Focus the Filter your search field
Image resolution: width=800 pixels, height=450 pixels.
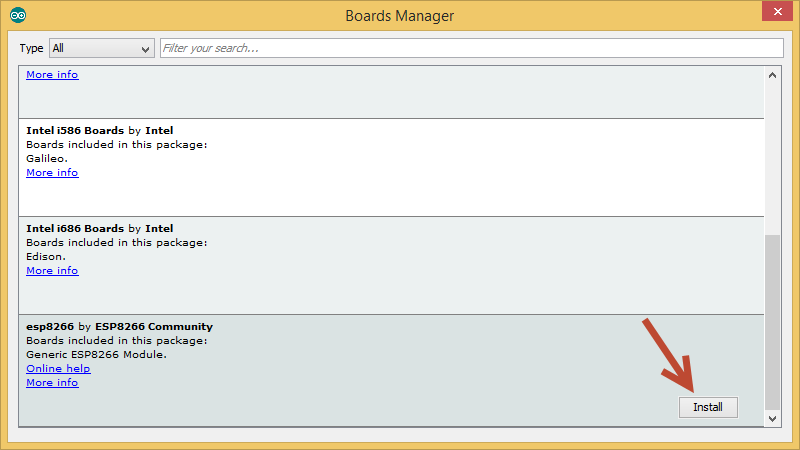(471, 48)
